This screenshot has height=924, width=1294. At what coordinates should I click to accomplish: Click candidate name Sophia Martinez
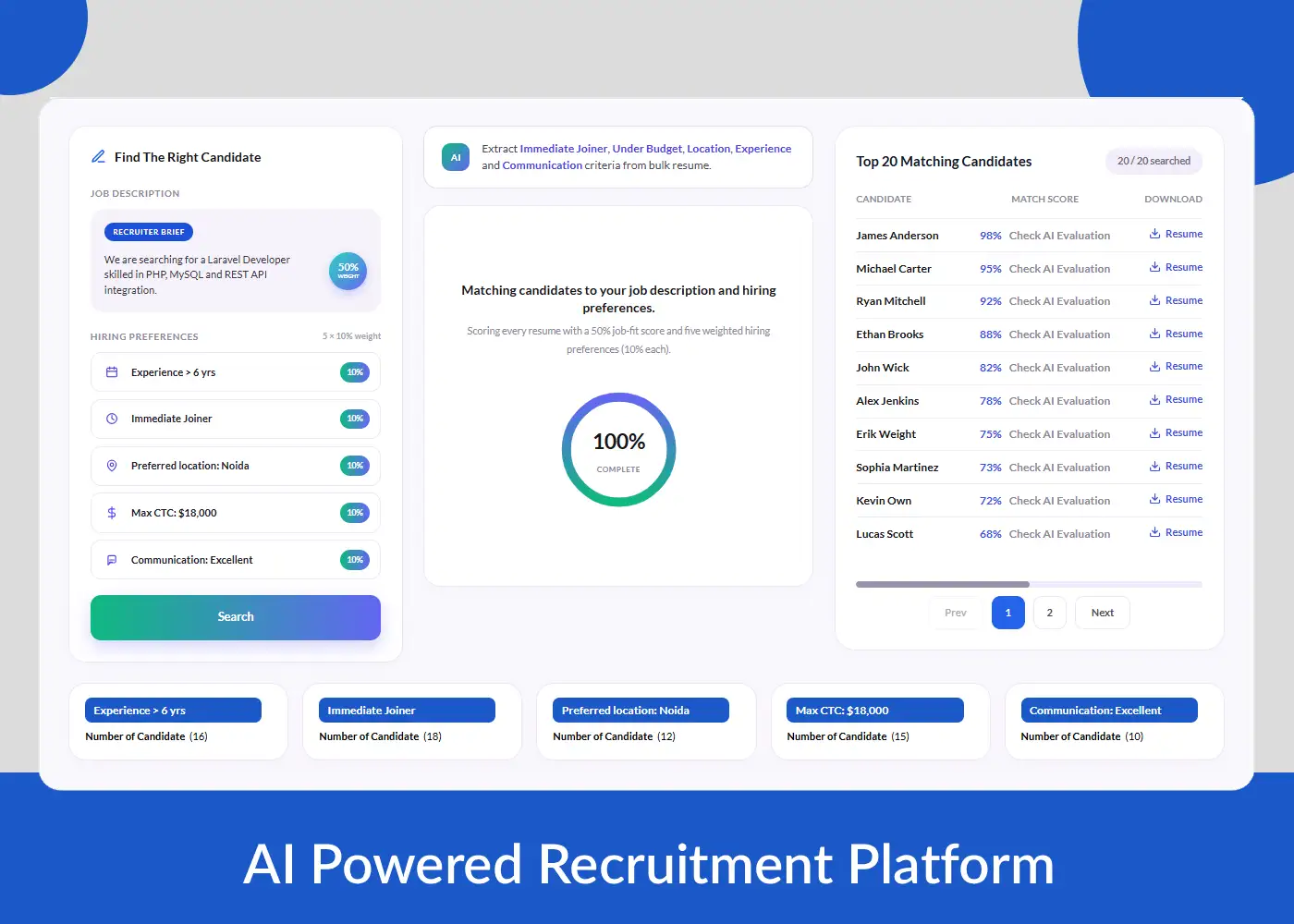click(897, 468)
